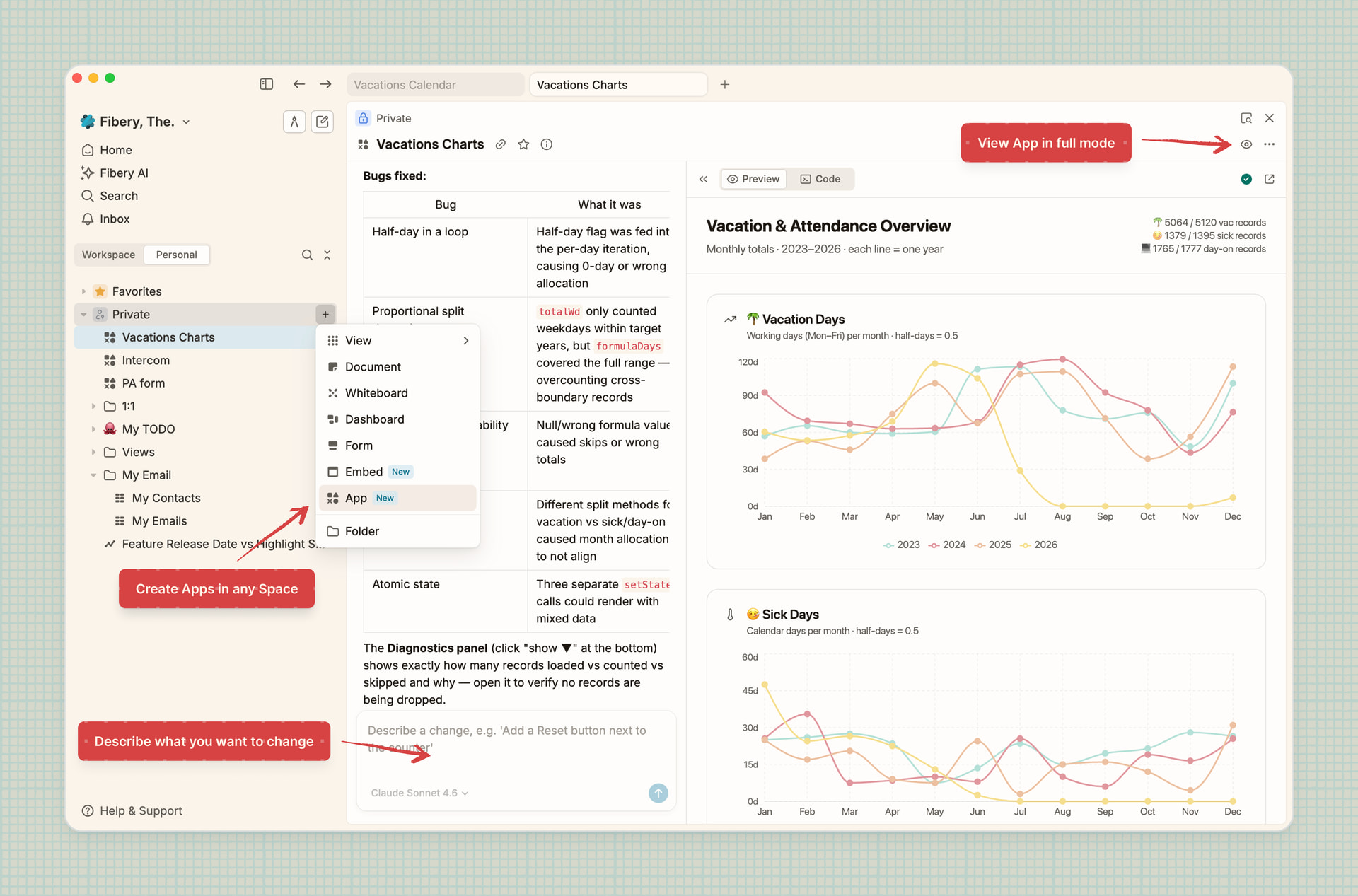Viewport: 1358px width, 896px height.
Task: Open My Emails view
Action: (159, 521)
